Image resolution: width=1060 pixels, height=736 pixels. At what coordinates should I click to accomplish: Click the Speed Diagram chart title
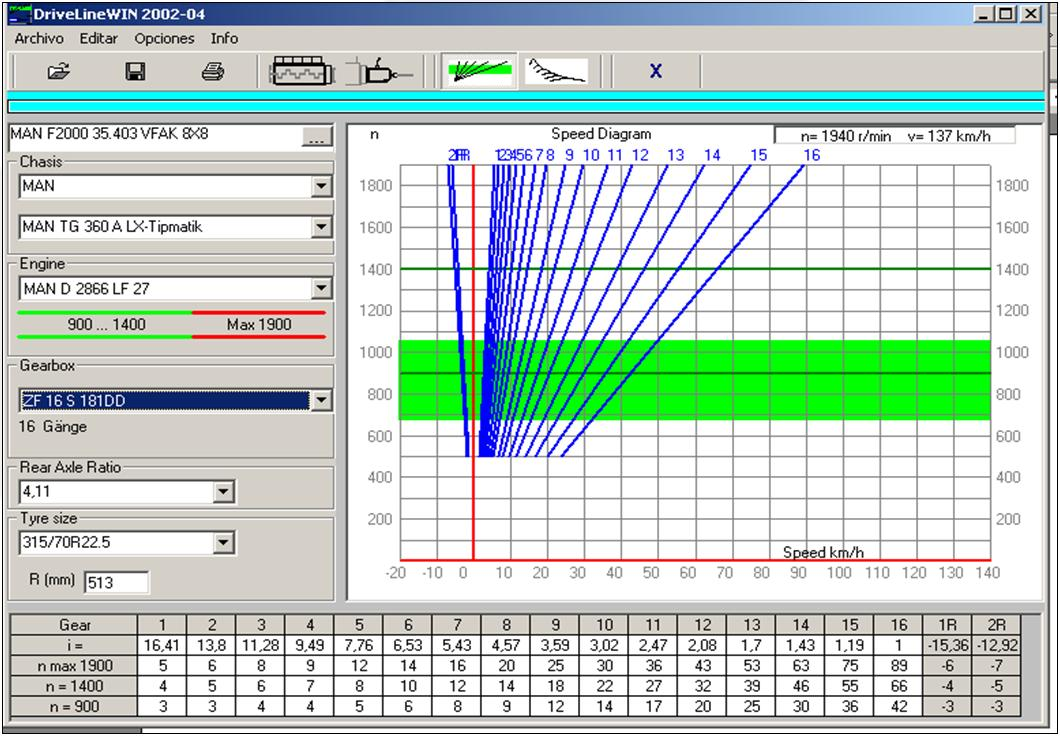tap(601, 134)
